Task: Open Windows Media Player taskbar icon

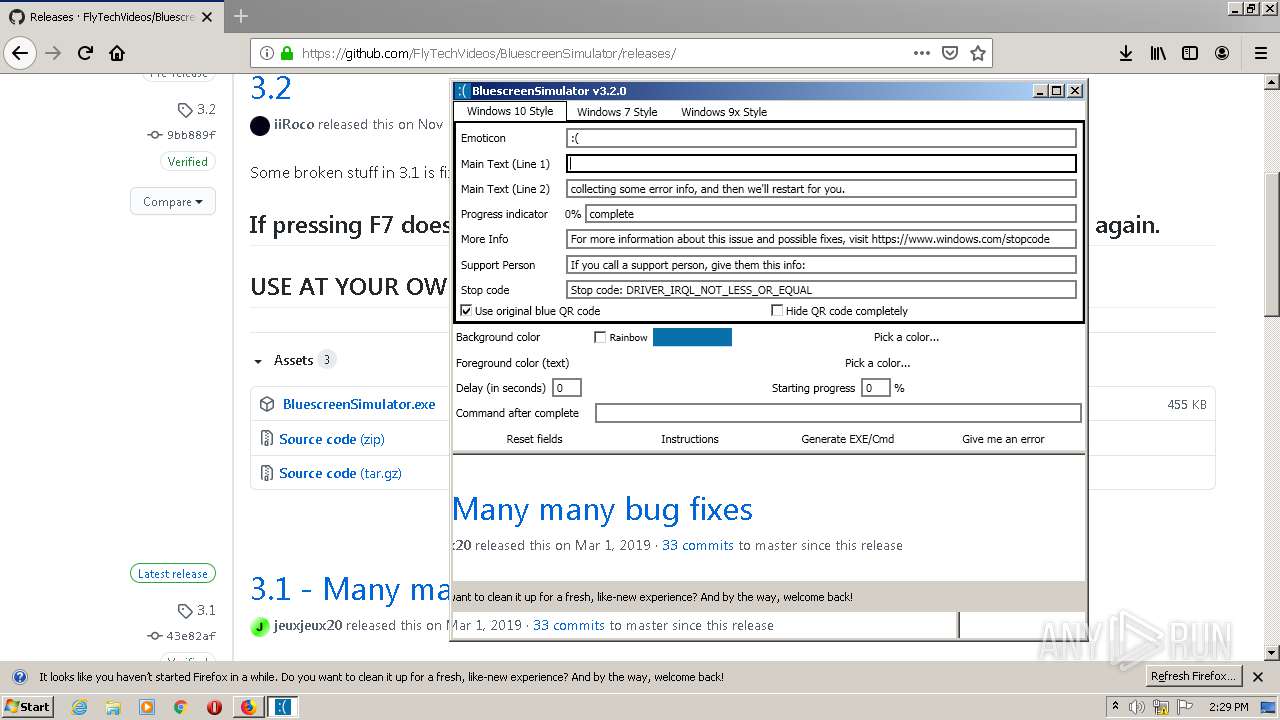Action: tap(147, 707)
